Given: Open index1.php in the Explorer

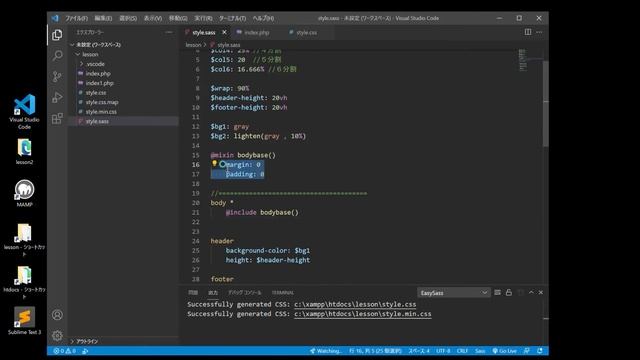Looking at the screenshot, I should [x=100, y=83].
